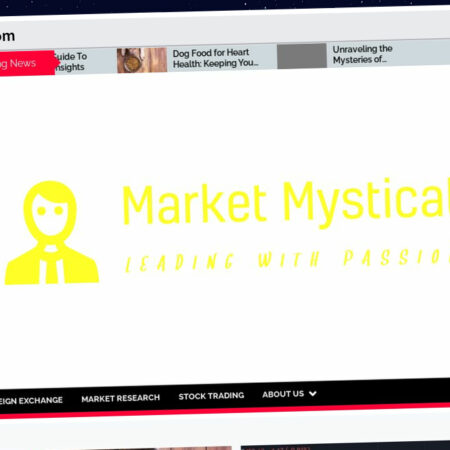The width and height of the screenshot is (450, 450).
Task: Click the Market Mystical businessman logo icon
Action: (51, 233)
